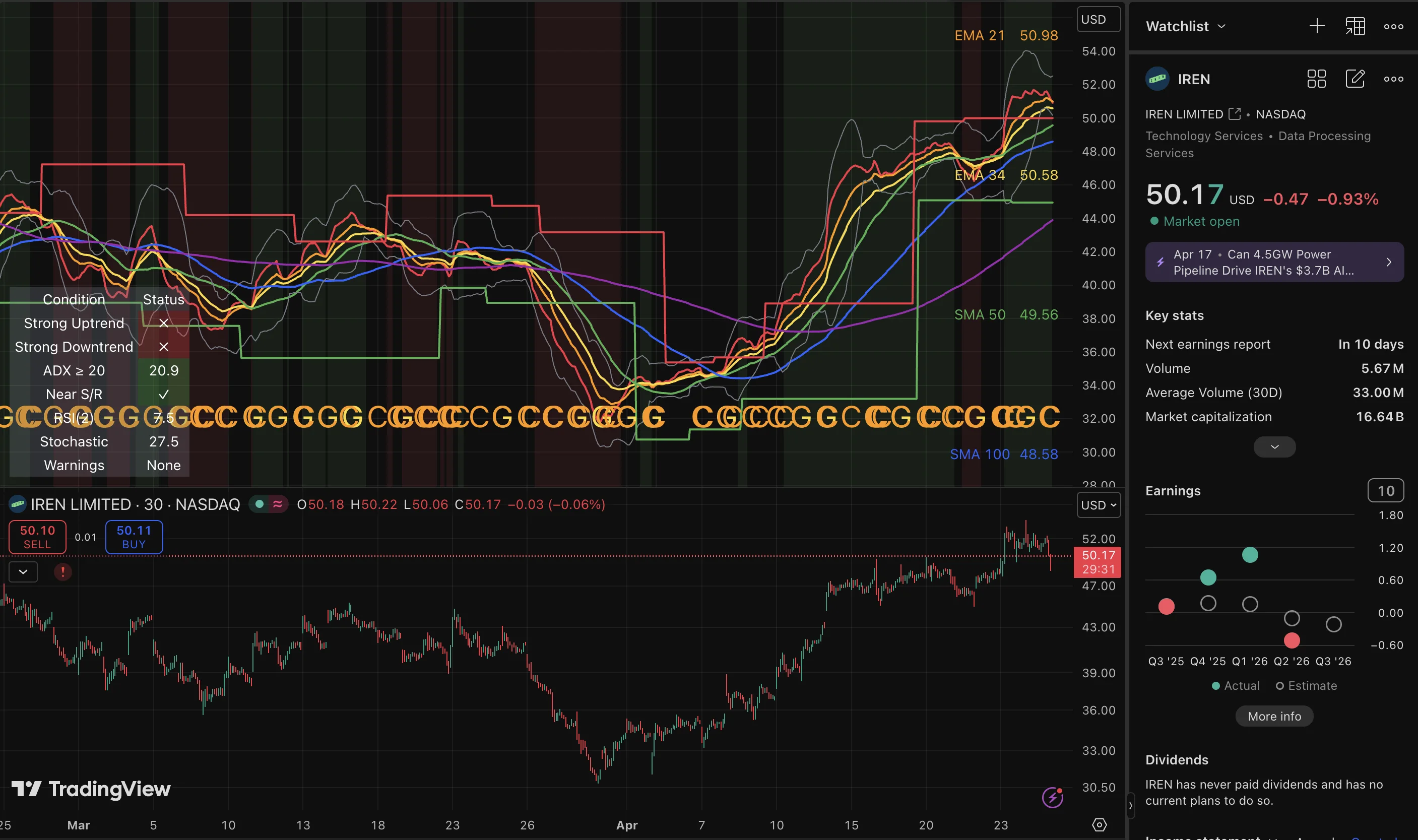This screenshot has width=1418, height=840.
Task: Click the Apr label on time axis
Action: [x=627, y=825]
